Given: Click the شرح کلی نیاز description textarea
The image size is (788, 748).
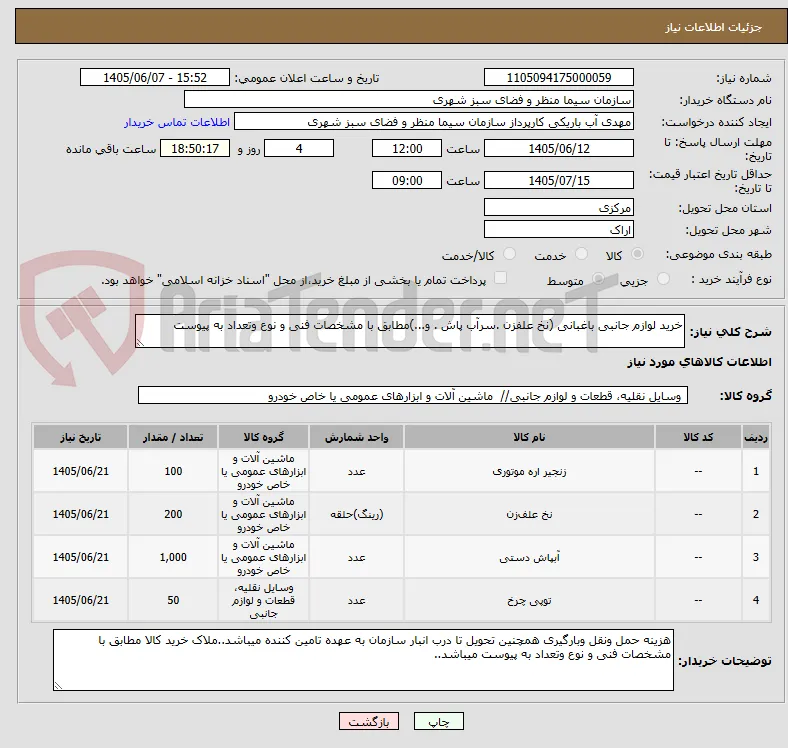Looking at the screenshot, I should (x=410, y=331).
